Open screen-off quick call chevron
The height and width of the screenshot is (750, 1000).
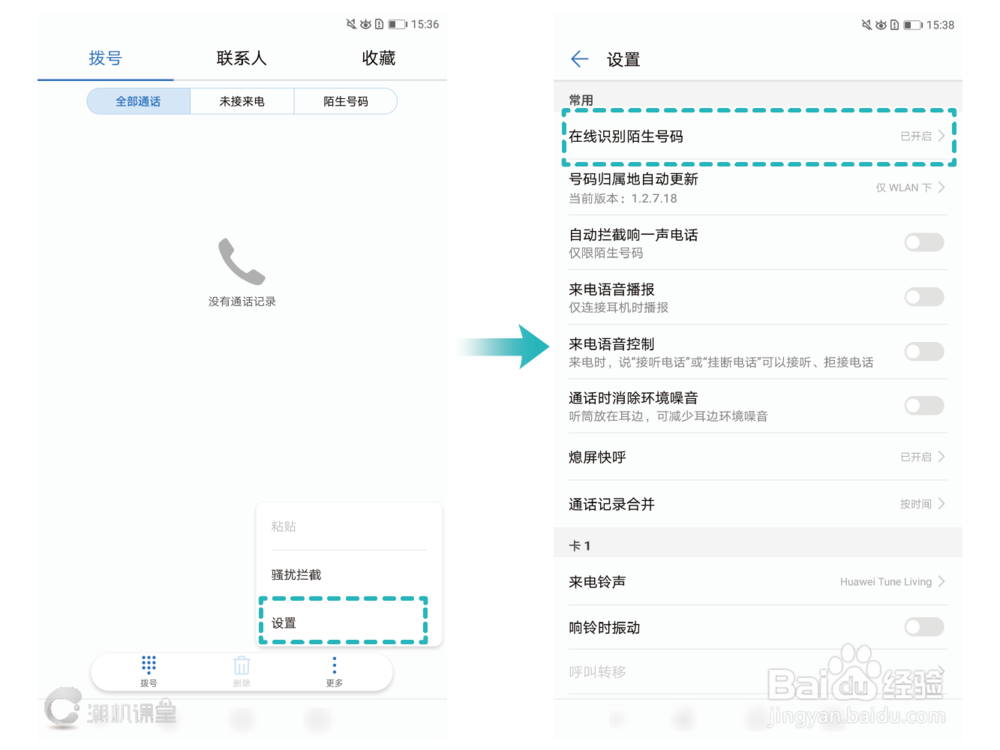click(x=941, y=457)
